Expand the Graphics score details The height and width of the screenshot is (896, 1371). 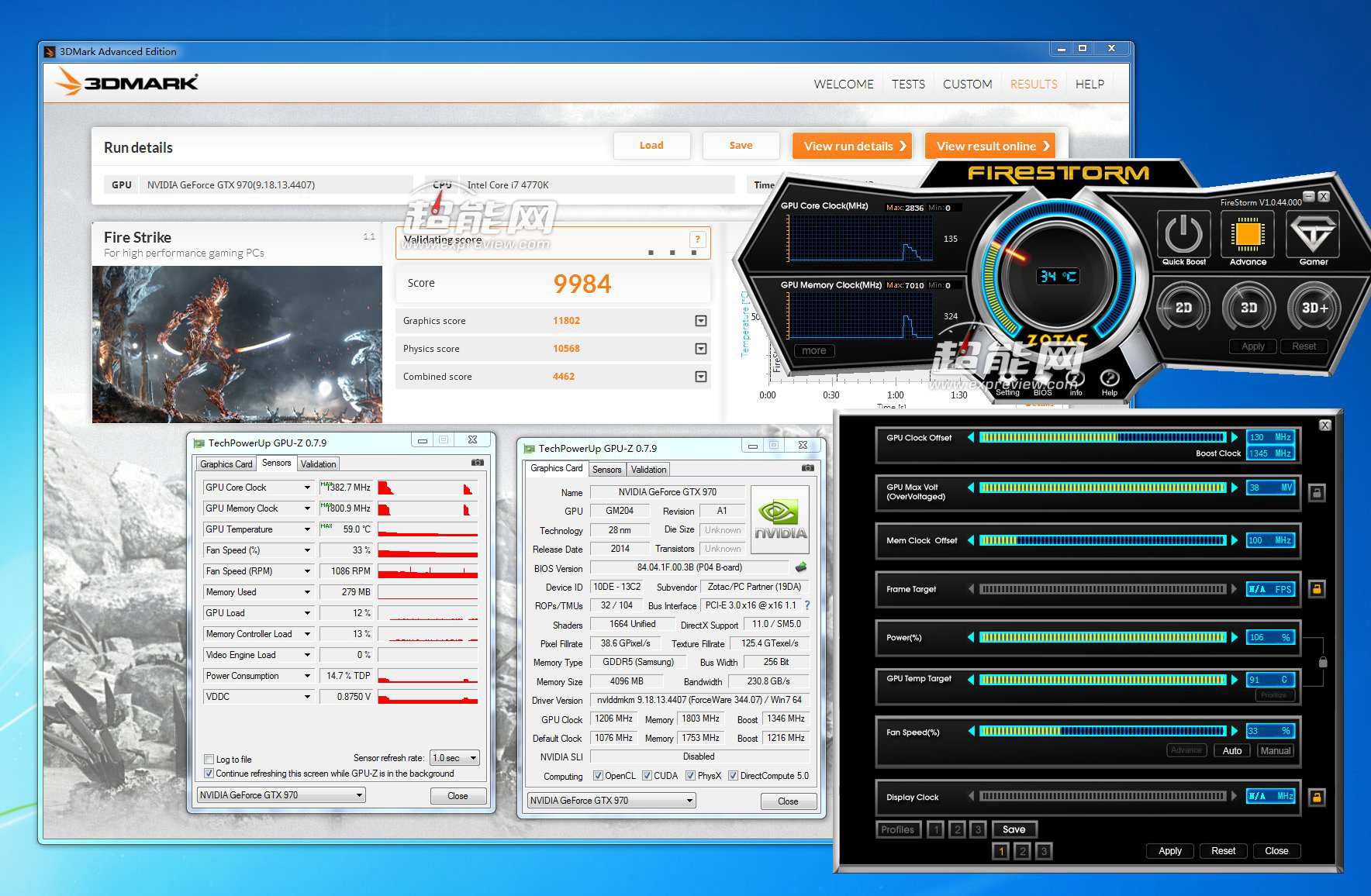pyautogui.click(x=701, y=321)
